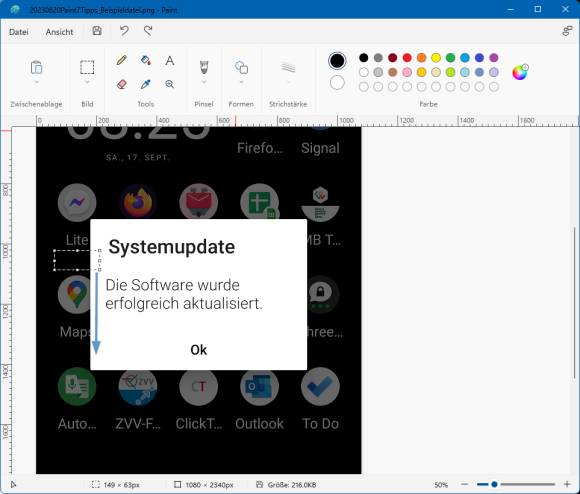Select the Eraser tool

point(121,84)
